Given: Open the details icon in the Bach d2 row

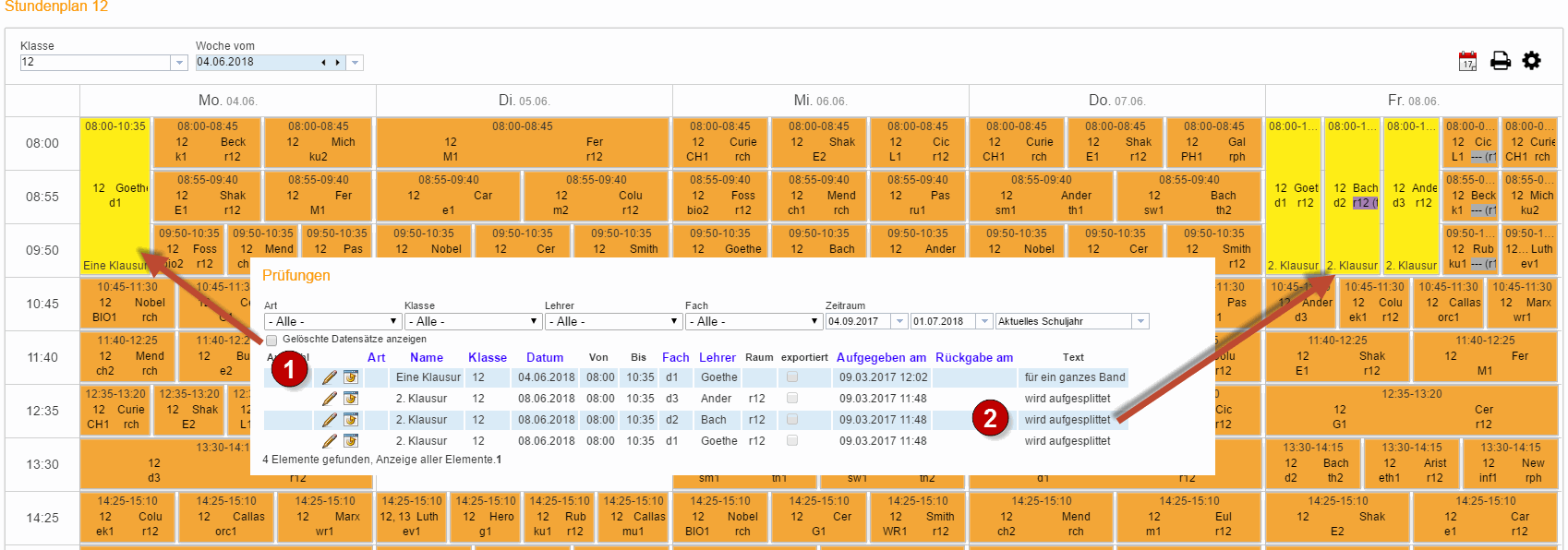Looking at the screenshot, I should coord(351,420).
